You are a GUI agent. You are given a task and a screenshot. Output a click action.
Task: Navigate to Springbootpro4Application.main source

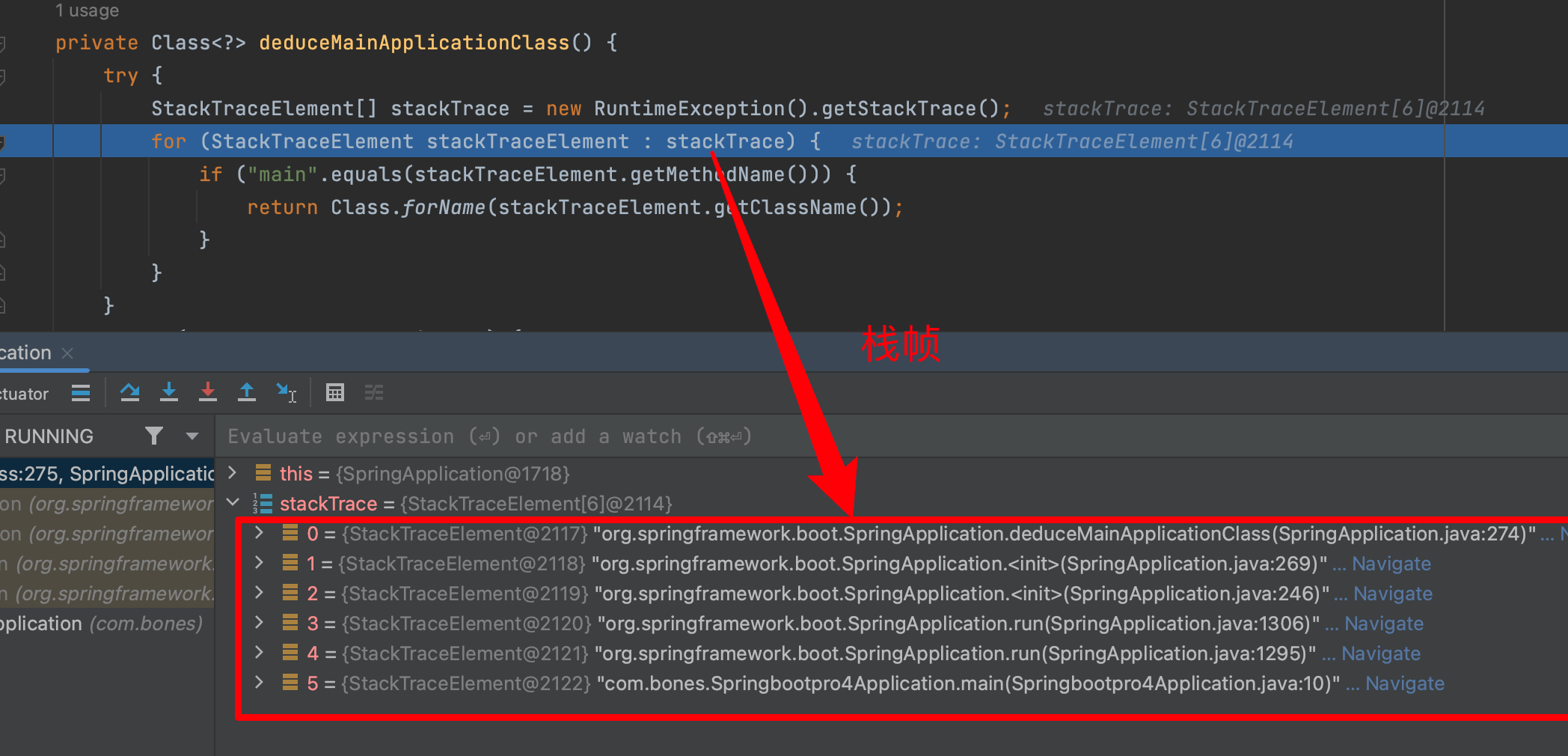[x=1405, y=683]
